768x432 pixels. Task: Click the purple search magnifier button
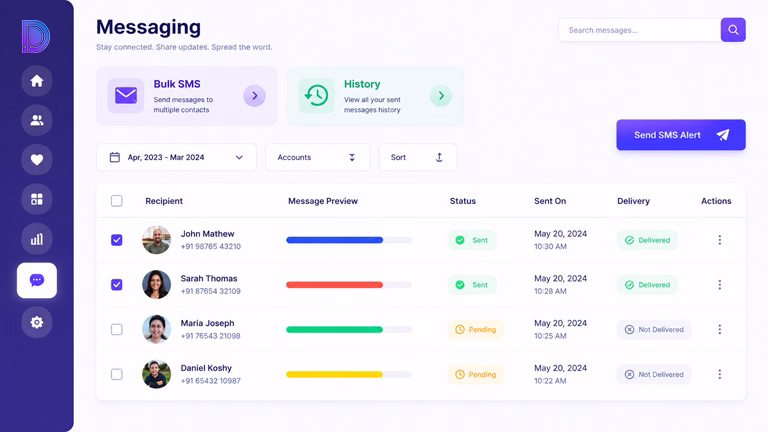coord(733,30)
